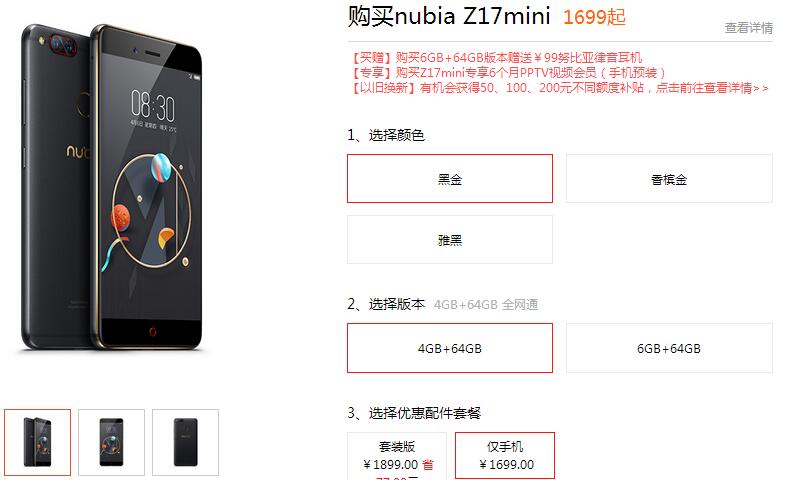Click the 购买nubia Z17mini title

coord(448,16)
